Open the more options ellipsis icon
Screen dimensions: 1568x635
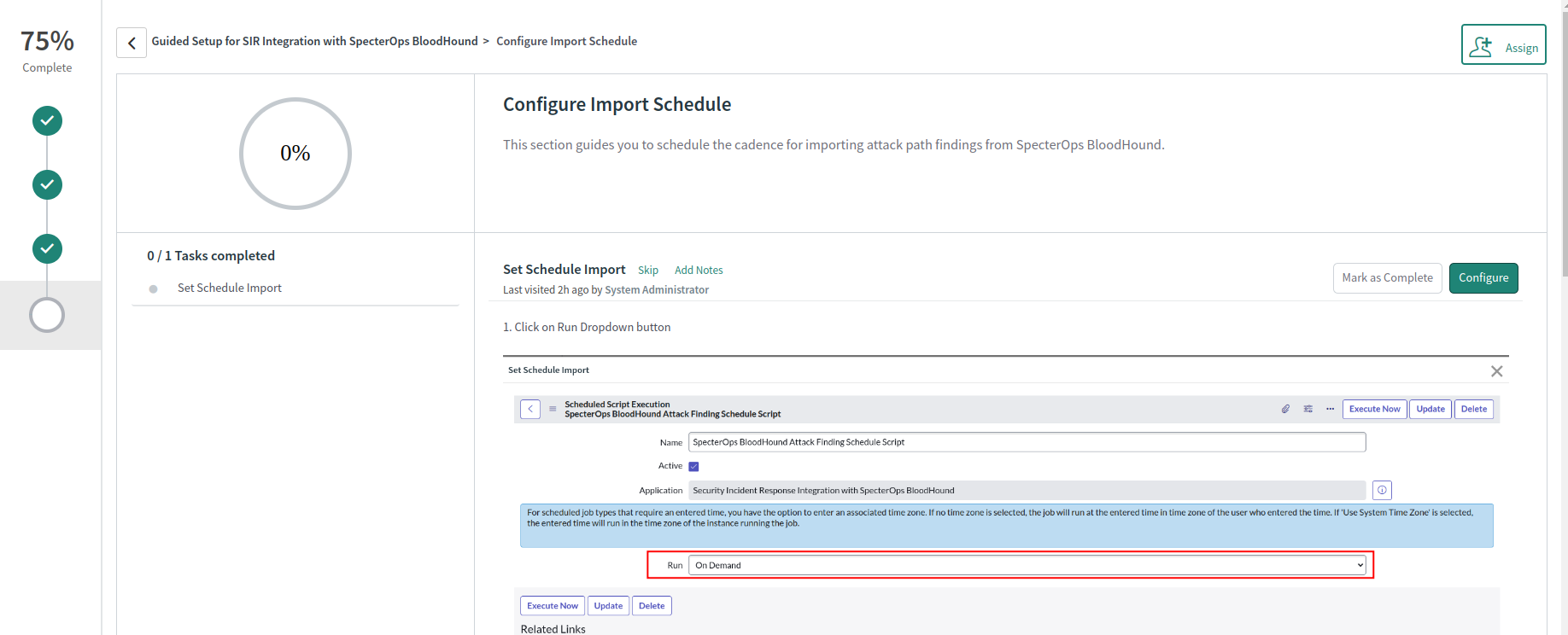coord(1330,409)
